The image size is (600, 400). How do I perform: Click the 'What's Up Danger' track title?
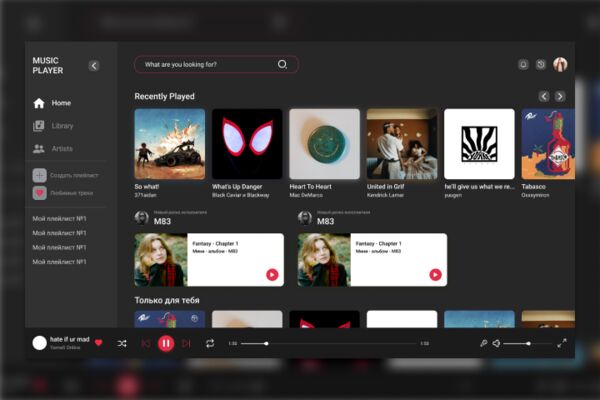tap(237, 187)
